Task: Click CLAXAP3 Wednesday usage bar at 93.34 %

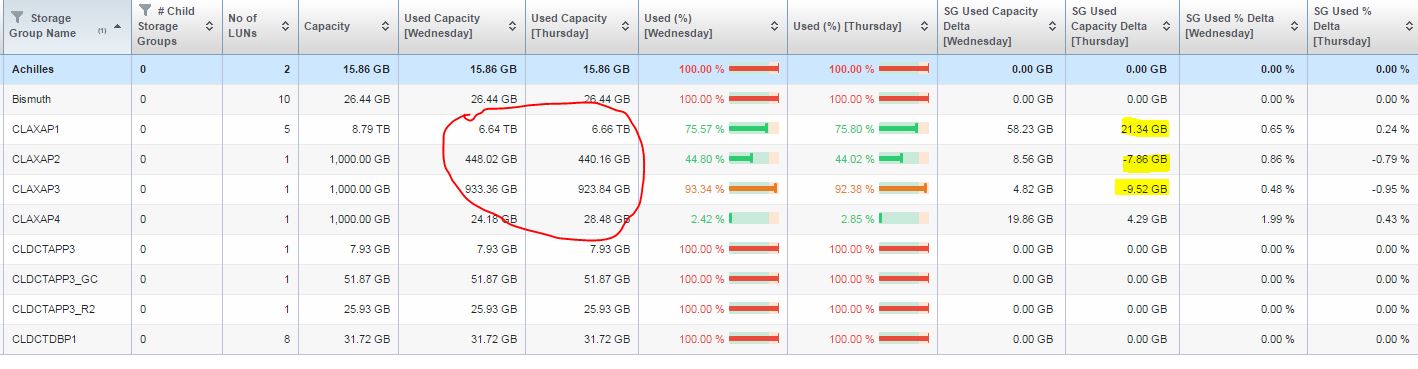Action: (754, 189)
